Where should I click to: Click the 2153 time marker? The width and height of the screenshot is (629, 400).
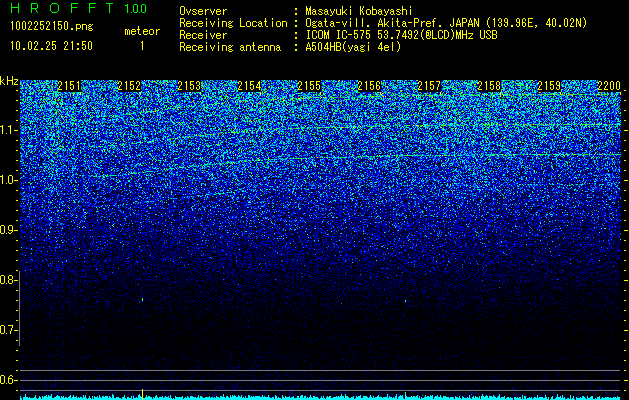point(189,86)
